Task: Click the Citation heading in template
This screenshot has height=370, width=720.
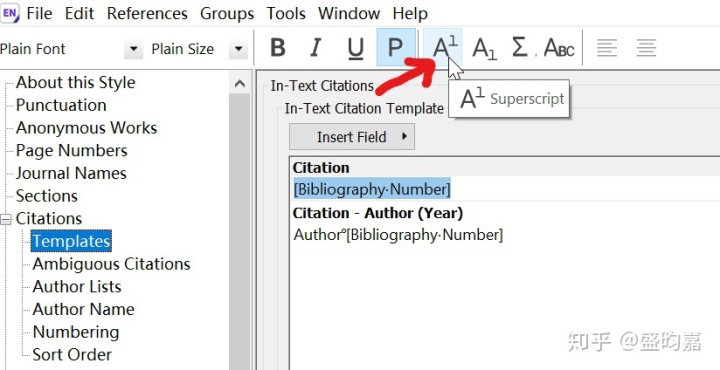Action: [x=321, y=168]
